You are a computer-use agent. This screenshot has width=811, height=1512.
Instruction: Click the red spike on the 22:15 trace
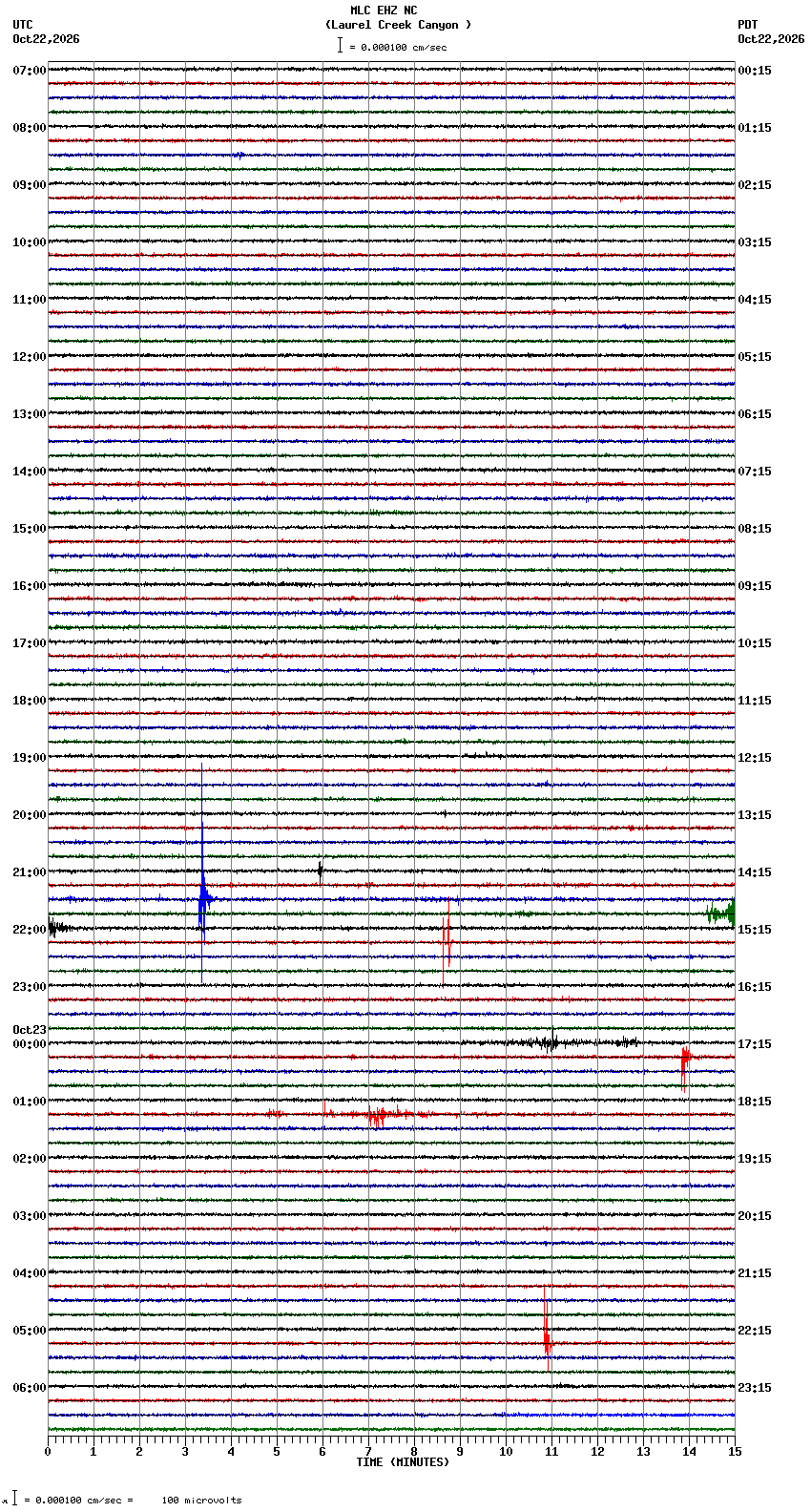pos(447,942)
